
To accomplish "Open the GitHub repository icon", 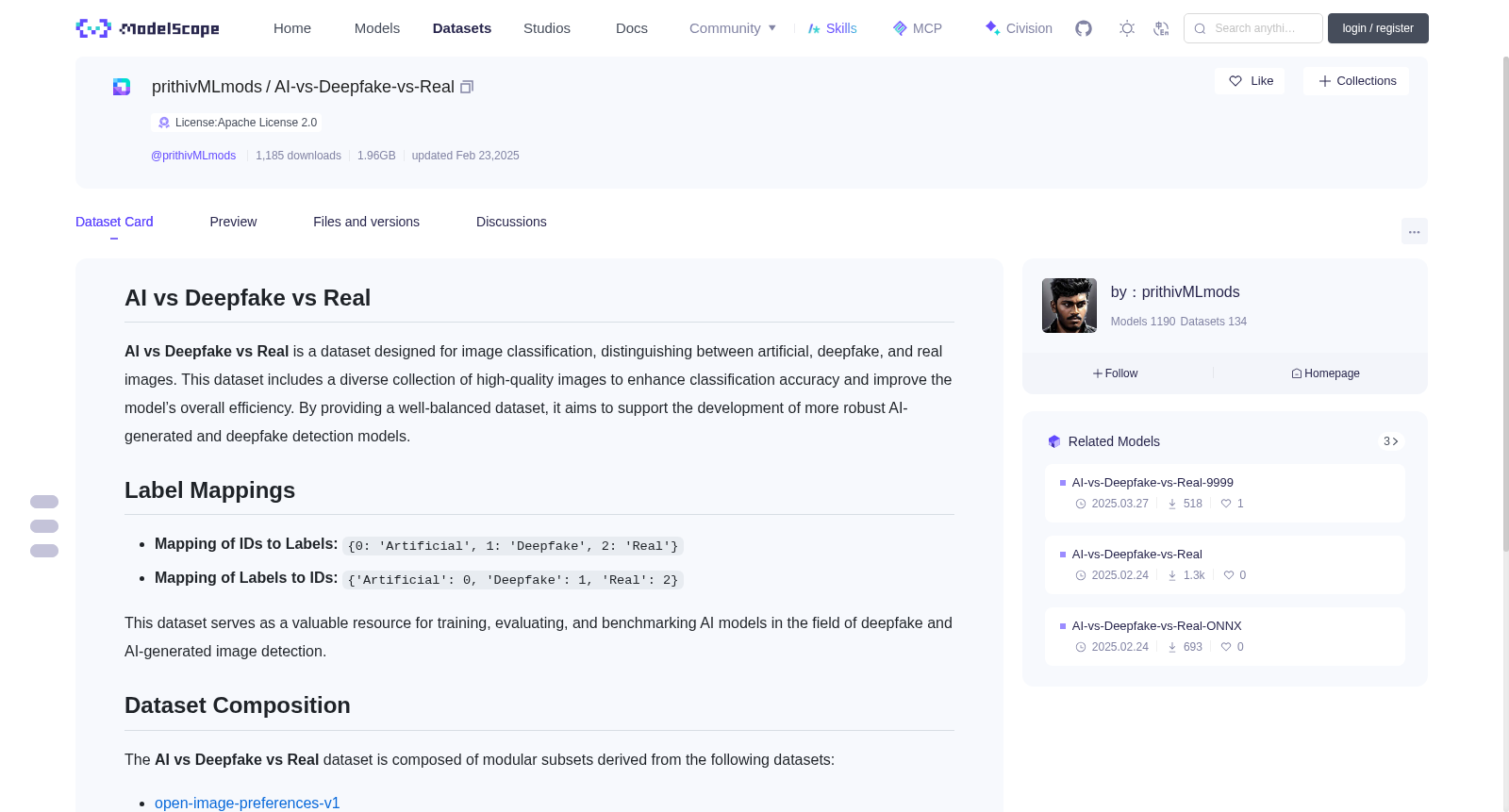I will point(1084,28).
